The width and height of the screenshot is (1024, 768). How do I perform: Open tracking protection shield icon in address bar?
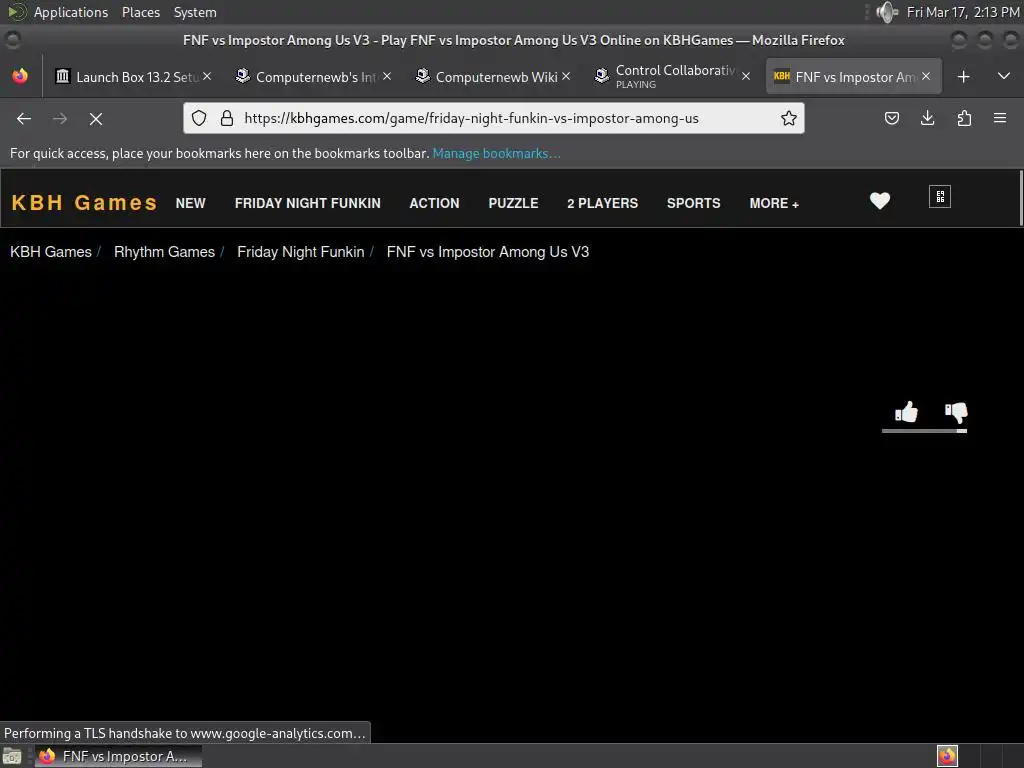(x=199, y=118)
